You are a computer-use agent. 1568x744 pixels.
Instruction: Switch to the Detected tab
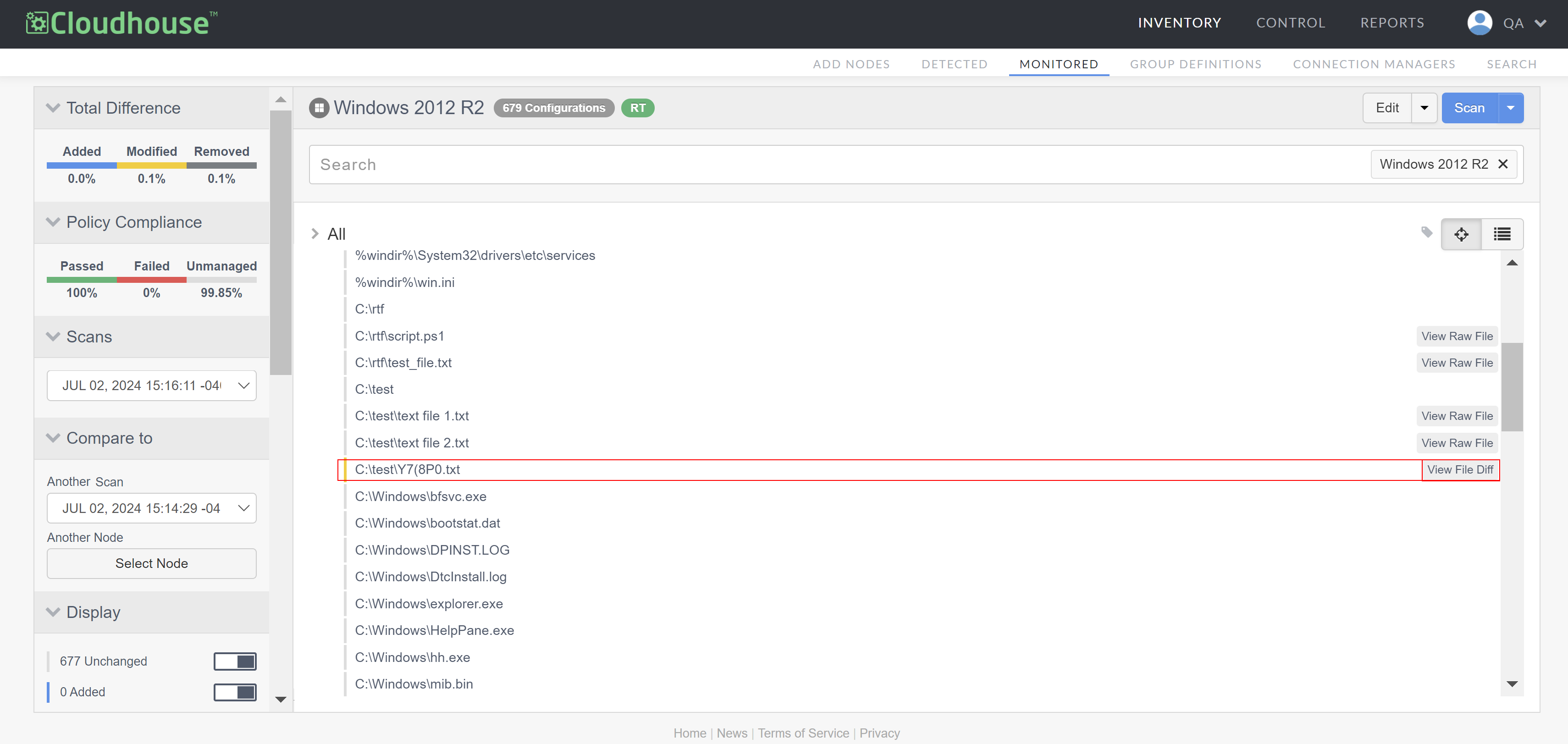click(955, 64)
